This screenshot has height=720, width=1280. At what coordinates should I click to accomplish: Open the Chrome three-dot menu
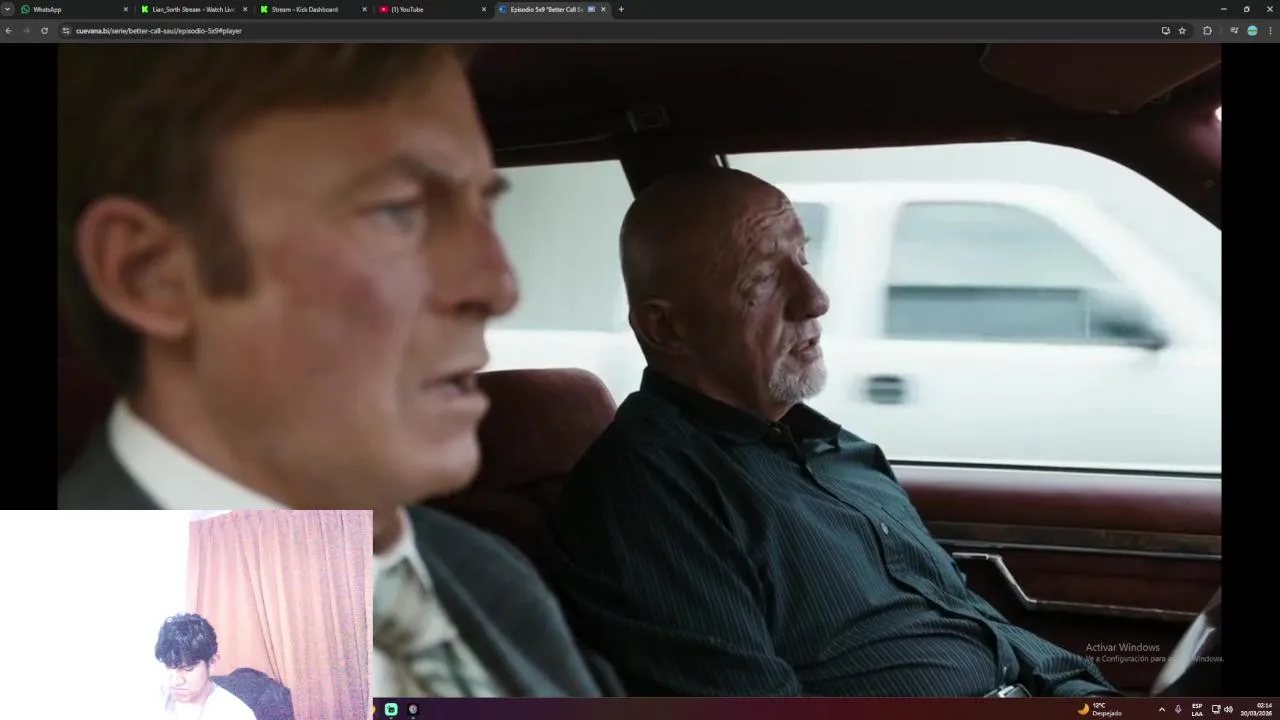[1270, 31]
